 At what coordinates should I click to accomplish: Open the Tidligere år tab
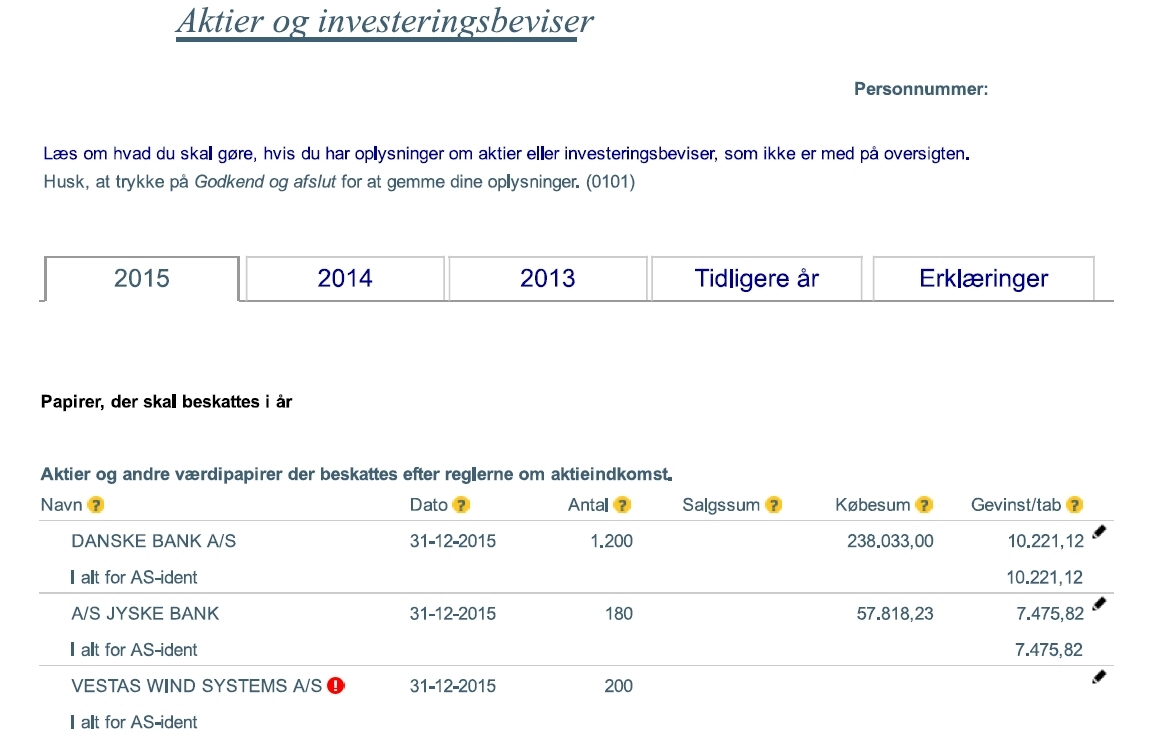click(x=755, y=278)
